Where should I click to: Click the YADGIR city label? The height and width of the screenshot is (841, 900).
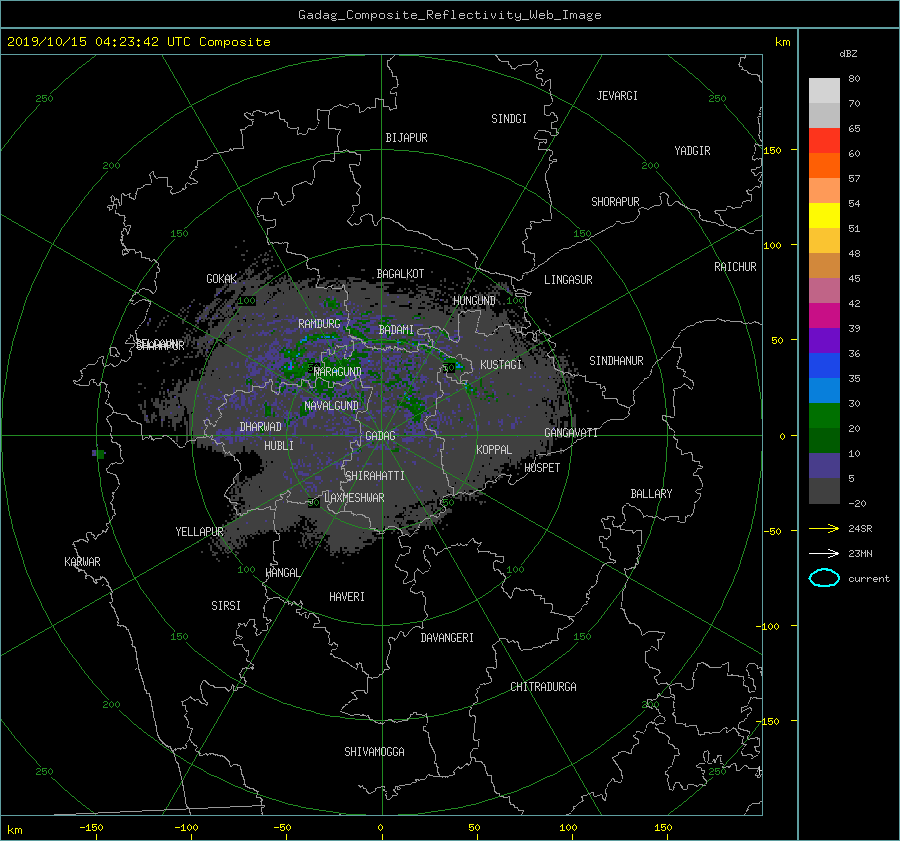pyautogui.click(x=692, y=151)
